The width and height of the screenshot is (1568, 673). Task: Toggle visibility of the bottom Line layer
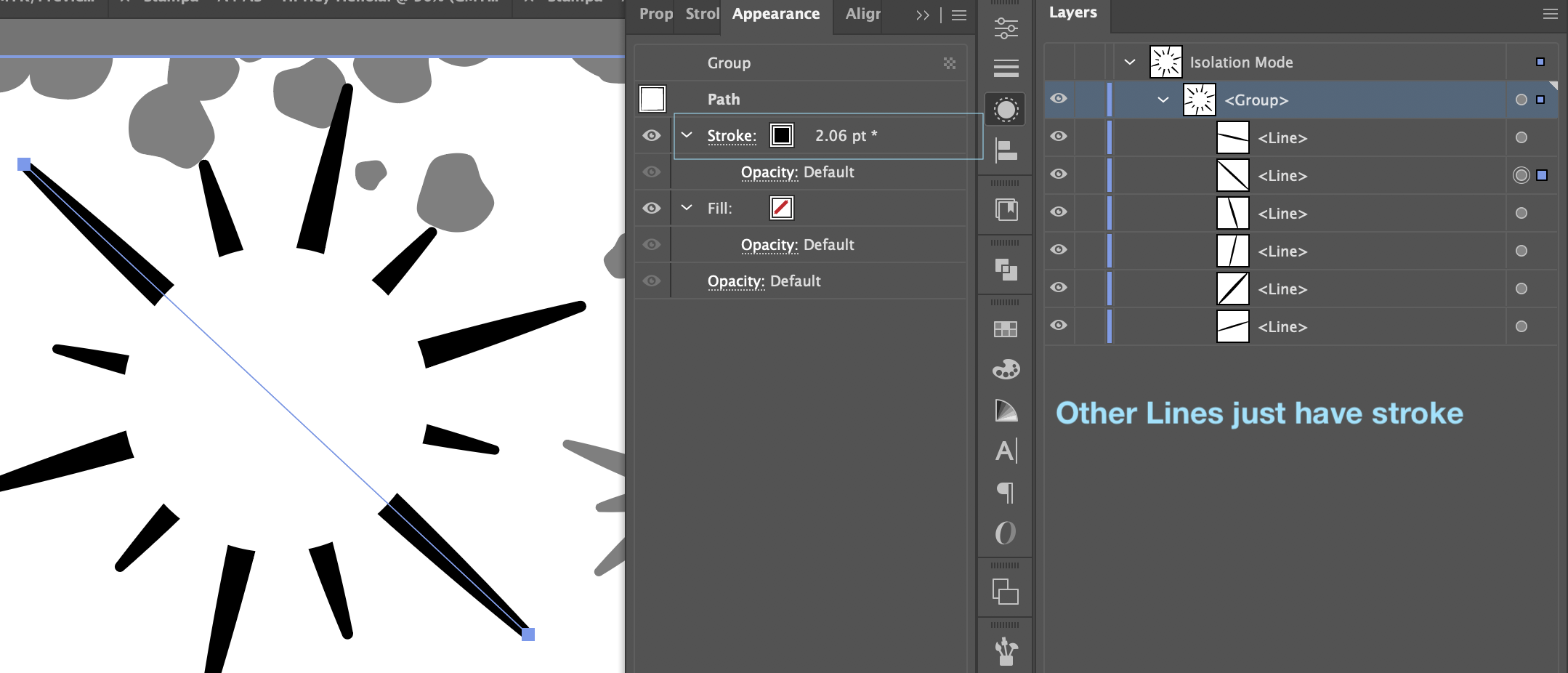click(1058, 326)
